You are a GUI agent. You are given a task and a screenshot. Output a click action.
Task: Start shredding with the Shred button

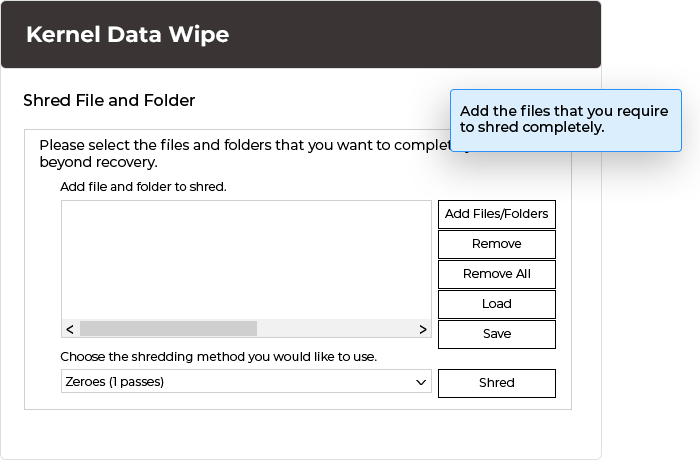496,383
